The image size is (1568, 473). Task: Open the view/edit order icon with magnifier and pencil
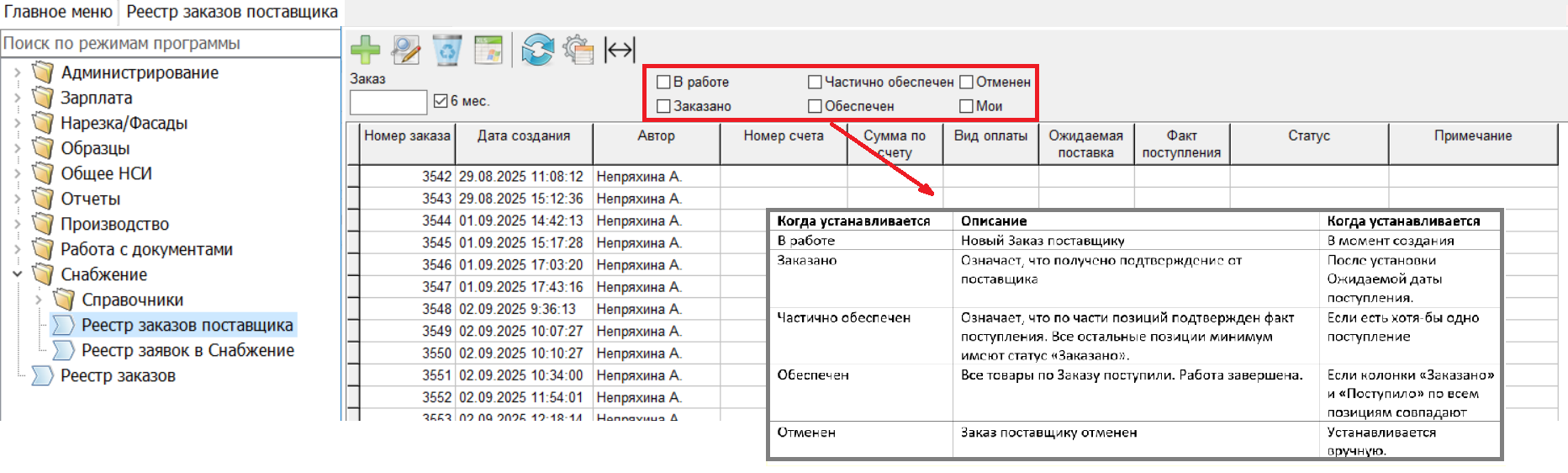coord(406,50)
